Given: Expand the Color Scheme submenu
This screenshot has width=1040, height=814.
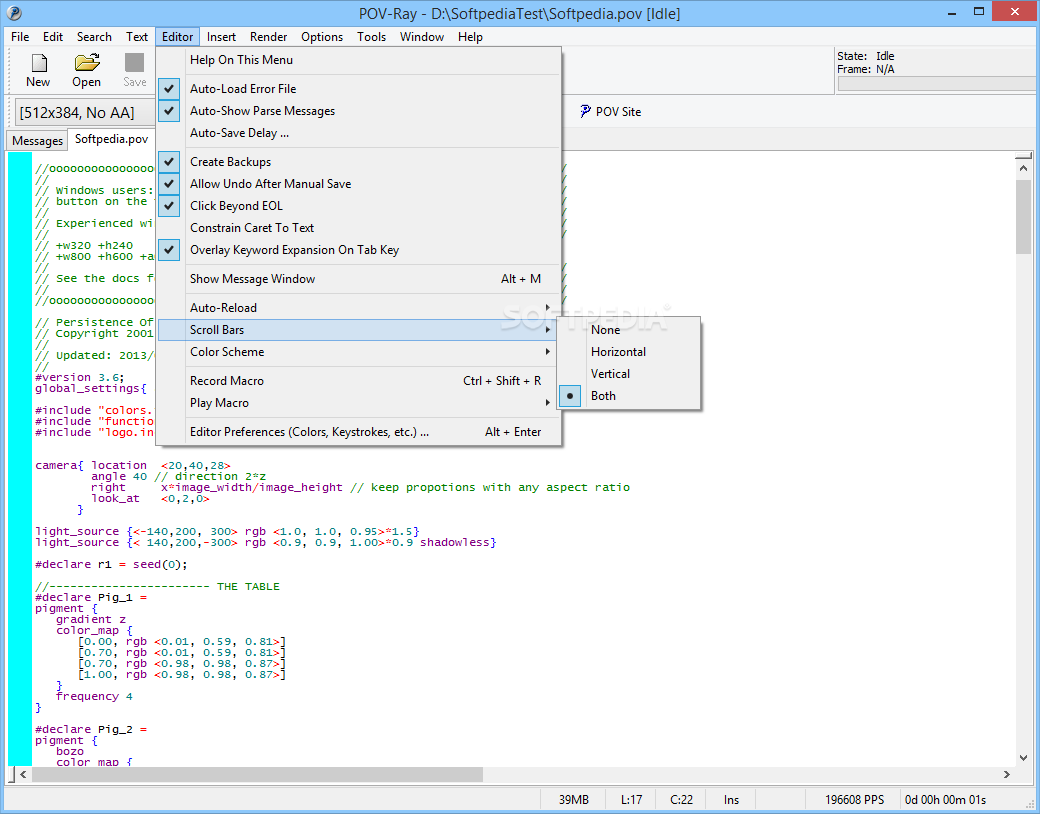Looking at the screenshot, I should [359, 352].
